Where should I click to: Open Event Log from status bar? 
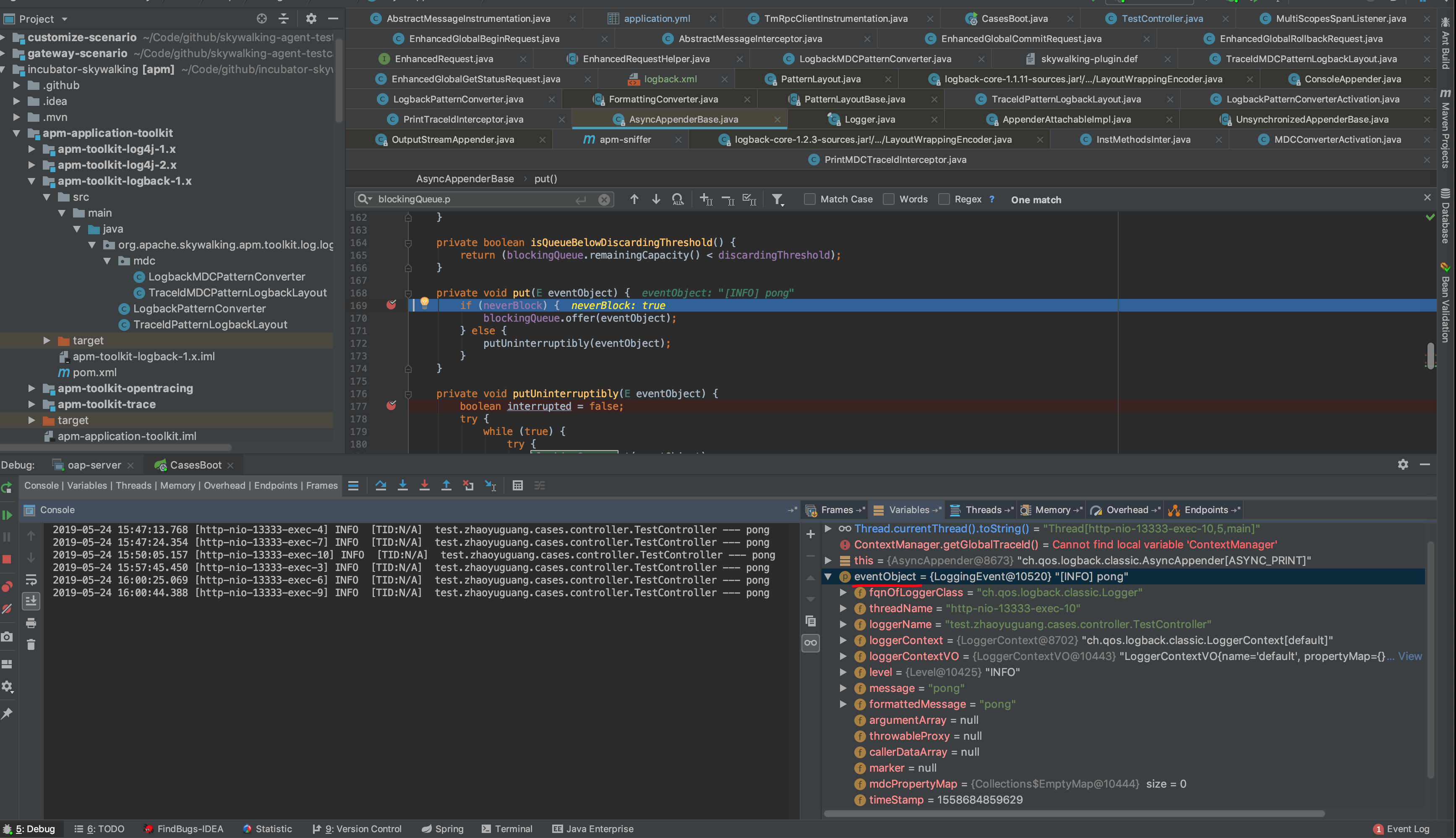(x=1407, y=829)
